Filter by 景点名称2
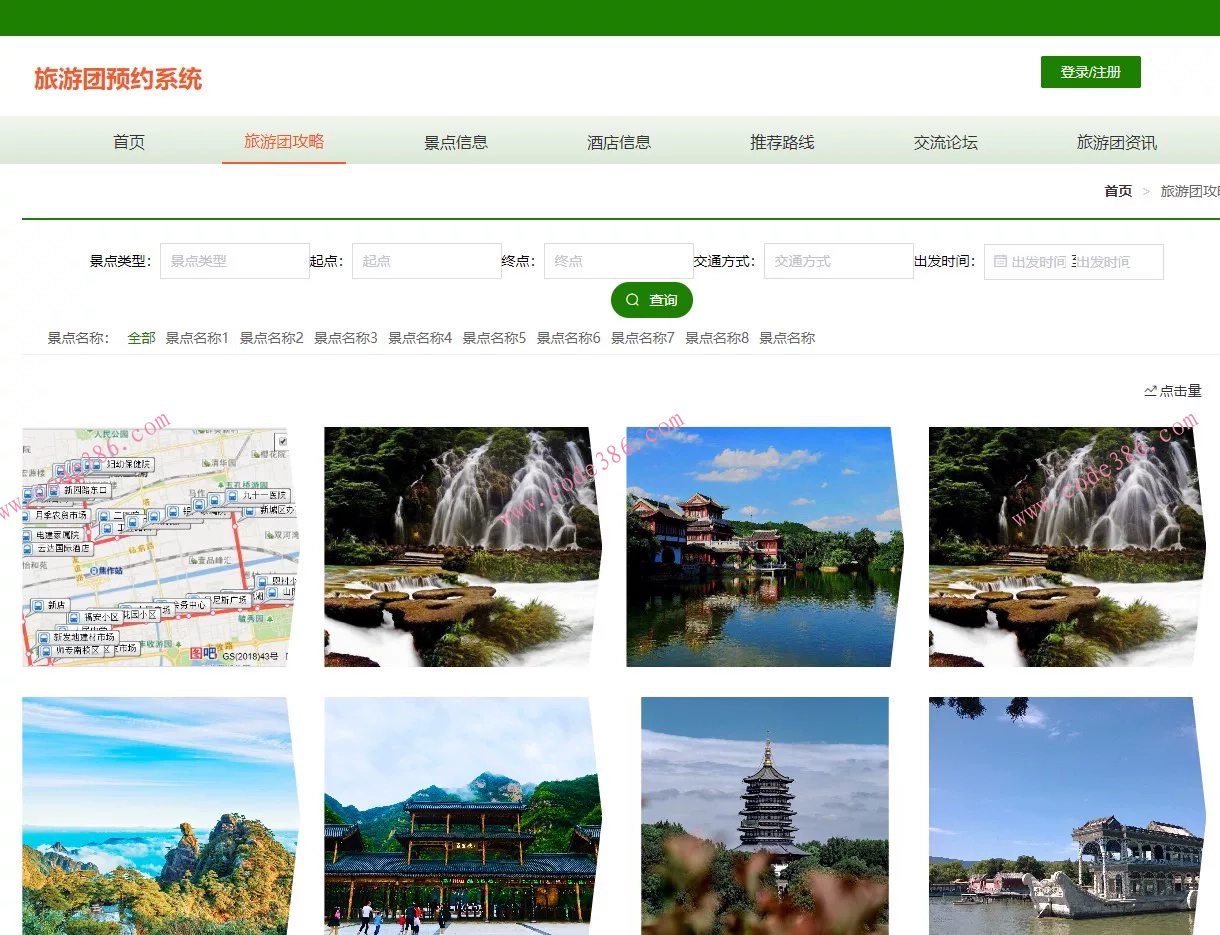The height and width of the screenshot is (935, 1220). 271,338
